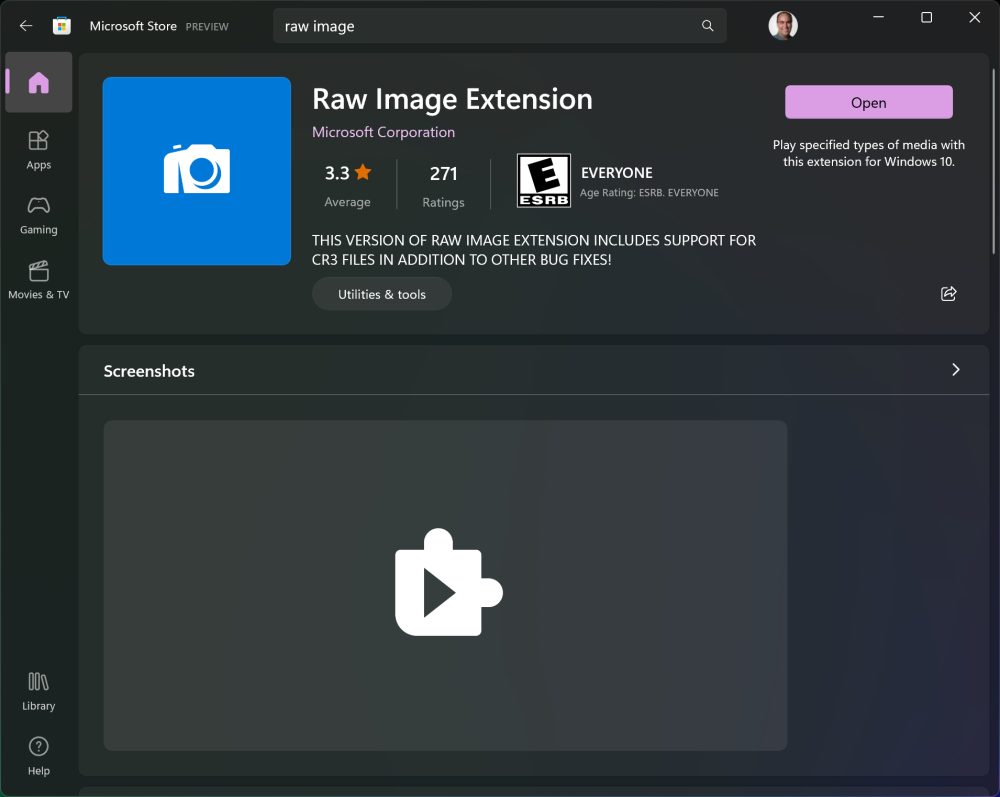Click the Microsoft Store logo icon
This screenshot has height=797, width=1000.
(x=62, y=26)
